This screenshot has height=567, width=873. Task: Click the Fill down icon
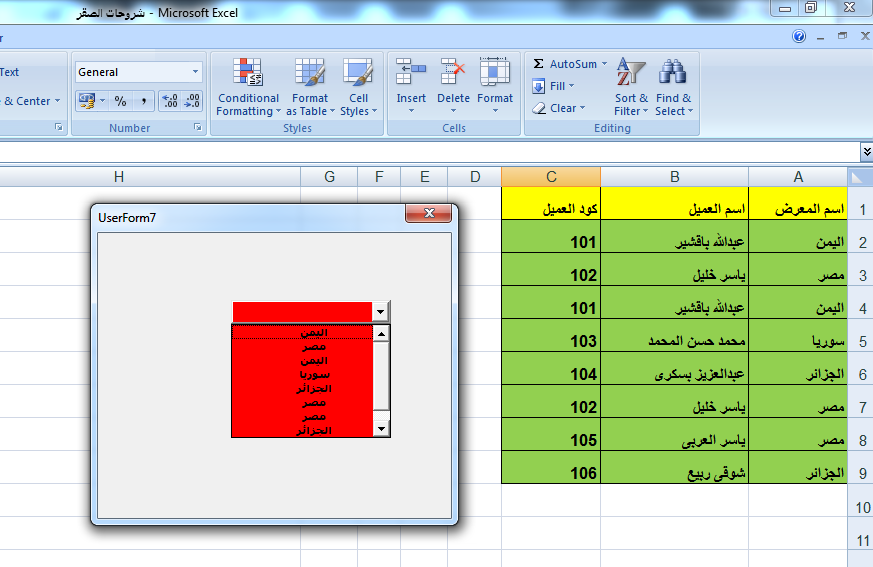(x=538, y=86)
